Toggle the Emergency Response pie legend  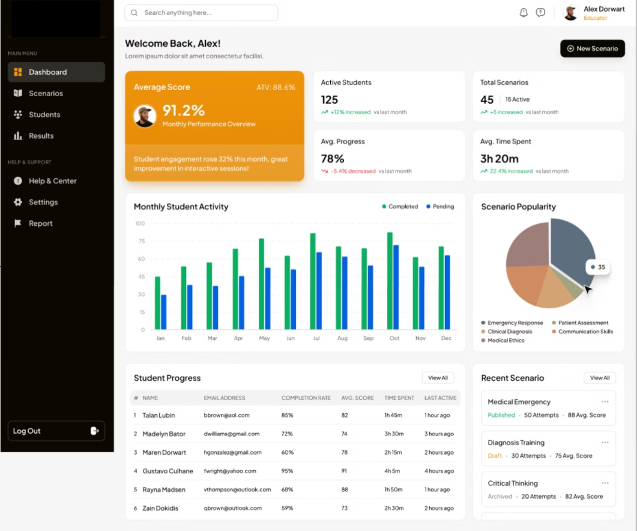[x=512, y=323]
